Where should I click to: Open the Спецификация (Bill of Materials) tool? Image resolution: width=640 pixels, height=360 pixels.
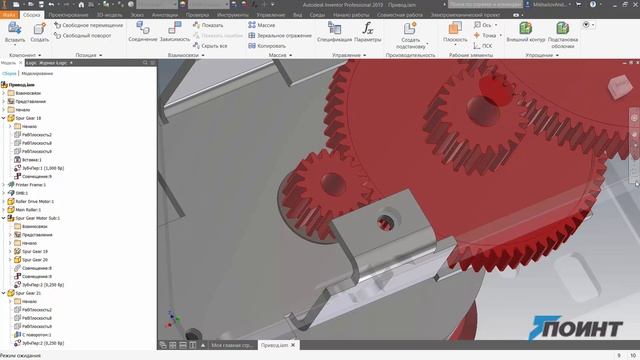[x=334, y=28]
